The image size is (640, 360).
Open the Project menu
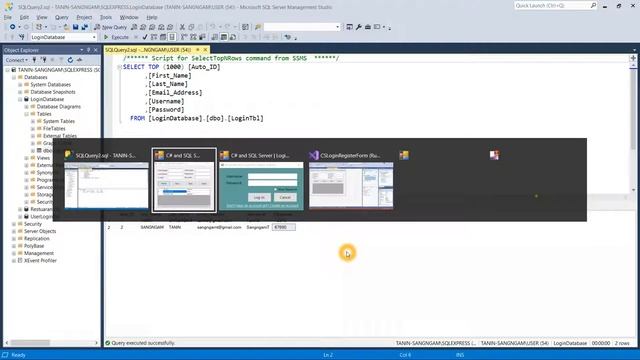point(84,17)
